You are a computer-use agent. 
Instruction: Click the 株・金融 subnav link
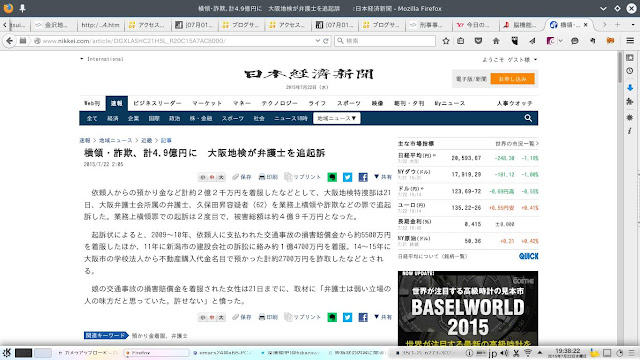pos(200,118)
